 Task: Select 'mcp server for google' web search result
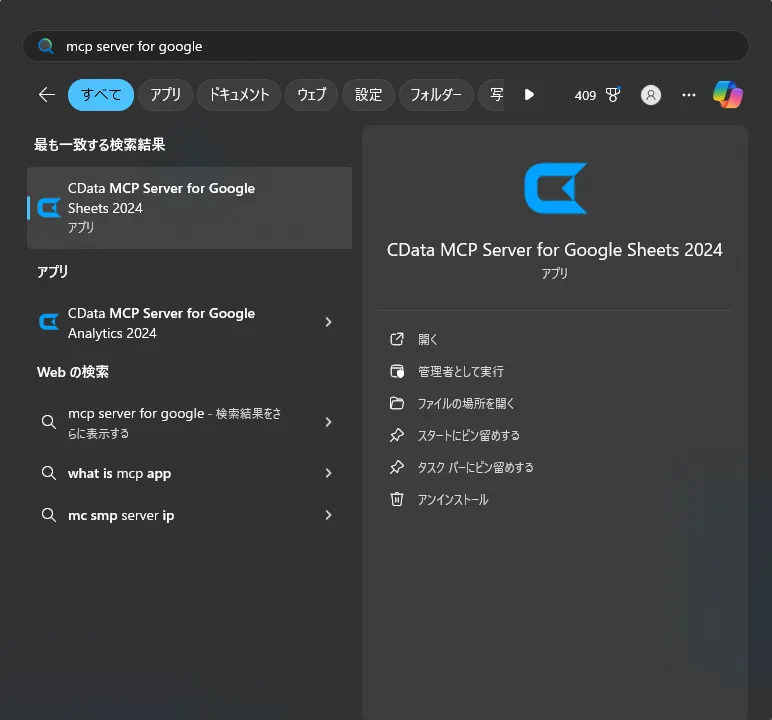point(190,423)
